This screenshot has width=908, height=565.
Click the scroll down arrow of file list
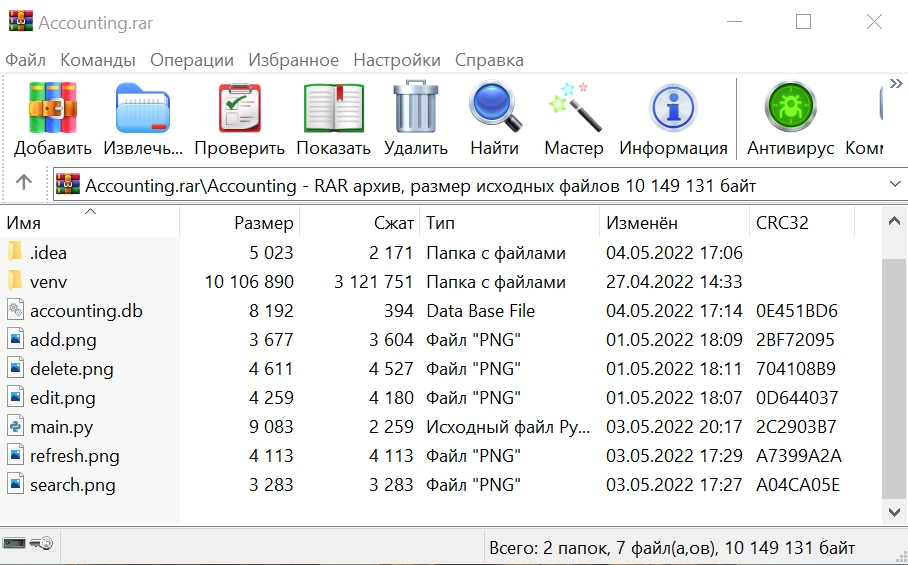[x=894, y=512]
